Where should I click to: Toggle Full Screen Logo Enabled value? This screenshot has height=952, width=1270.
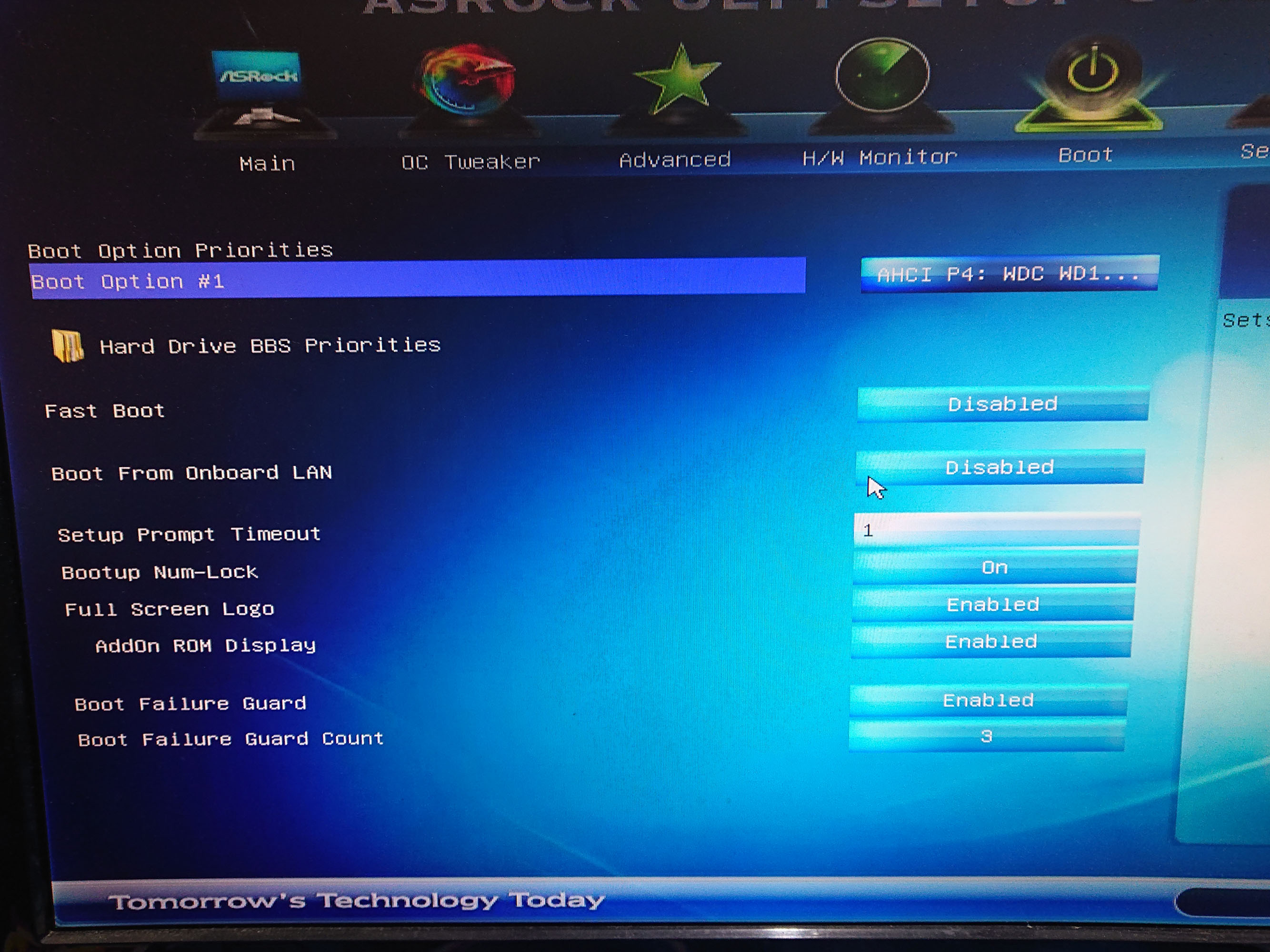993,604
